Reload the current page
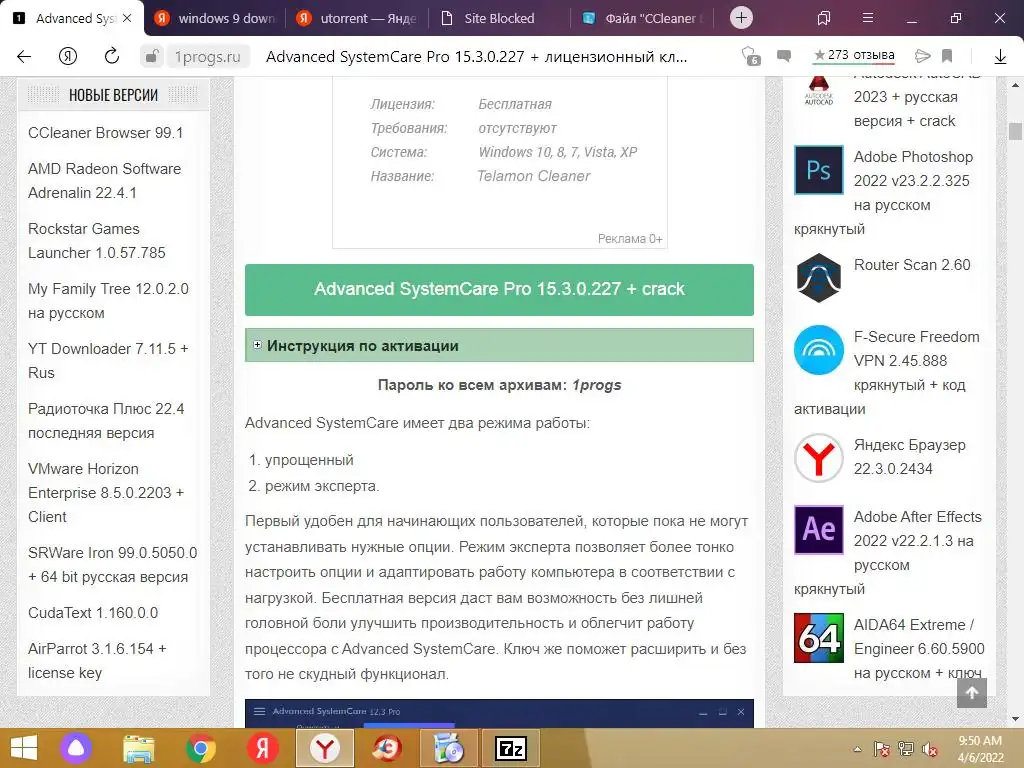Image resolution: width=1024 pixels, height=768 pixels. click(112, 56)
